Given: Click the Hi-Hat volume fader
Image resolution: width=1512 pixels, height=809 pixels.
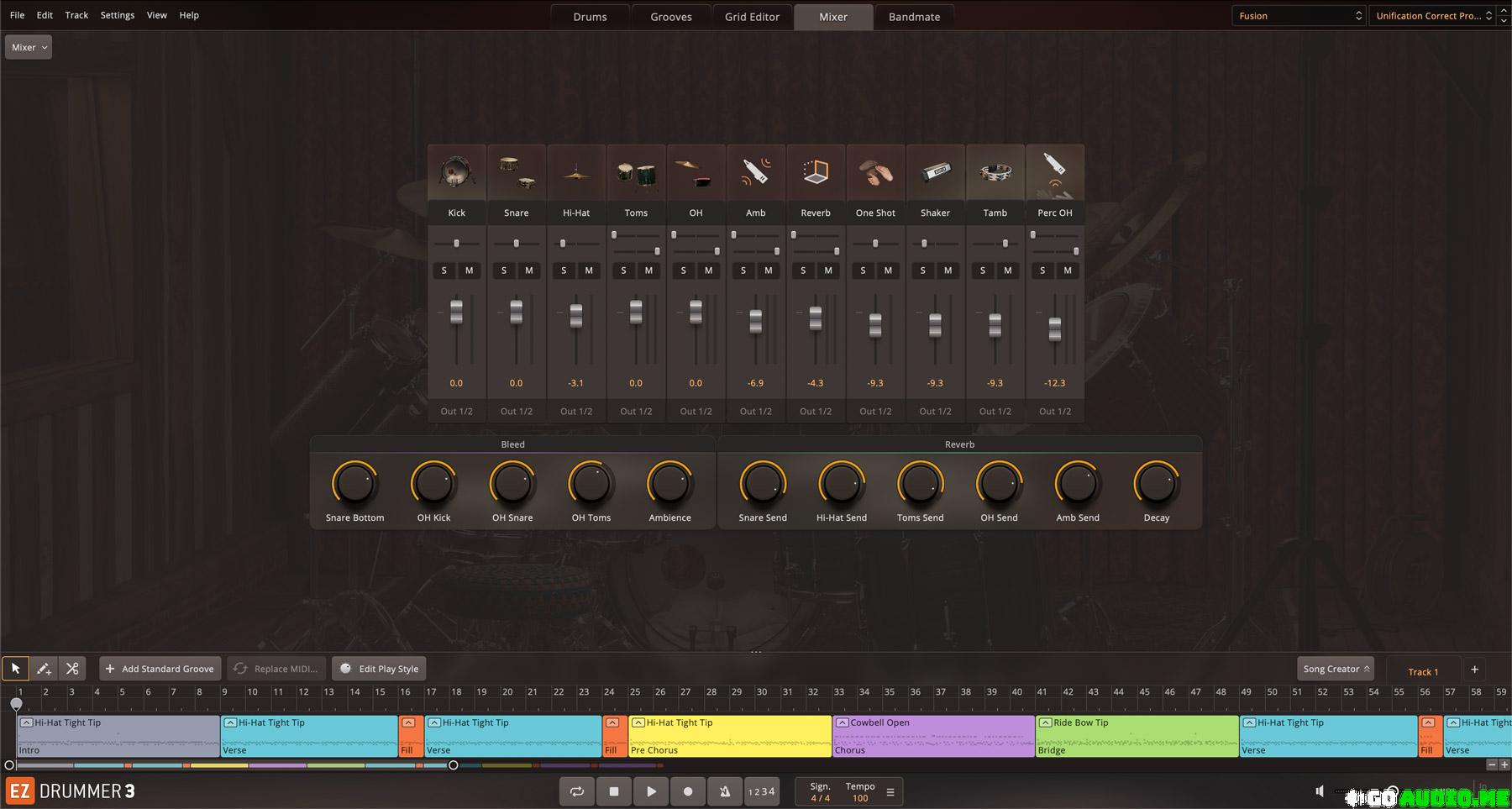Looking at the screenshot, I should [576, 316].
